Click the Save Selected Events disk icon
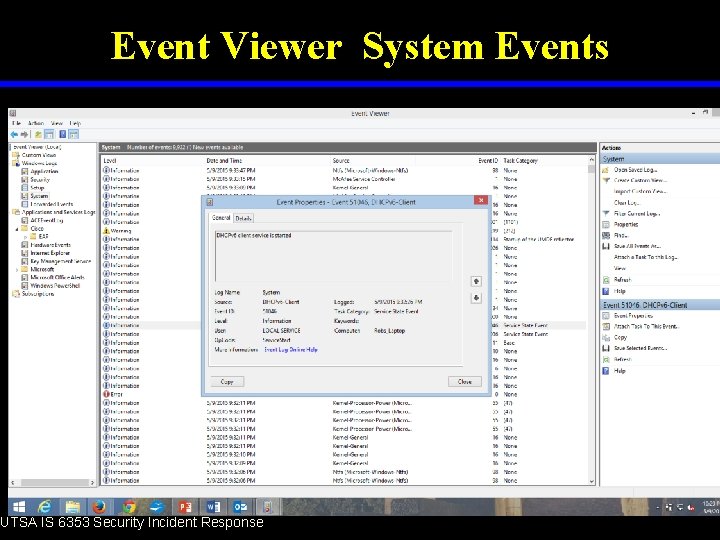 pyautogui.click(x=606, y=348)
